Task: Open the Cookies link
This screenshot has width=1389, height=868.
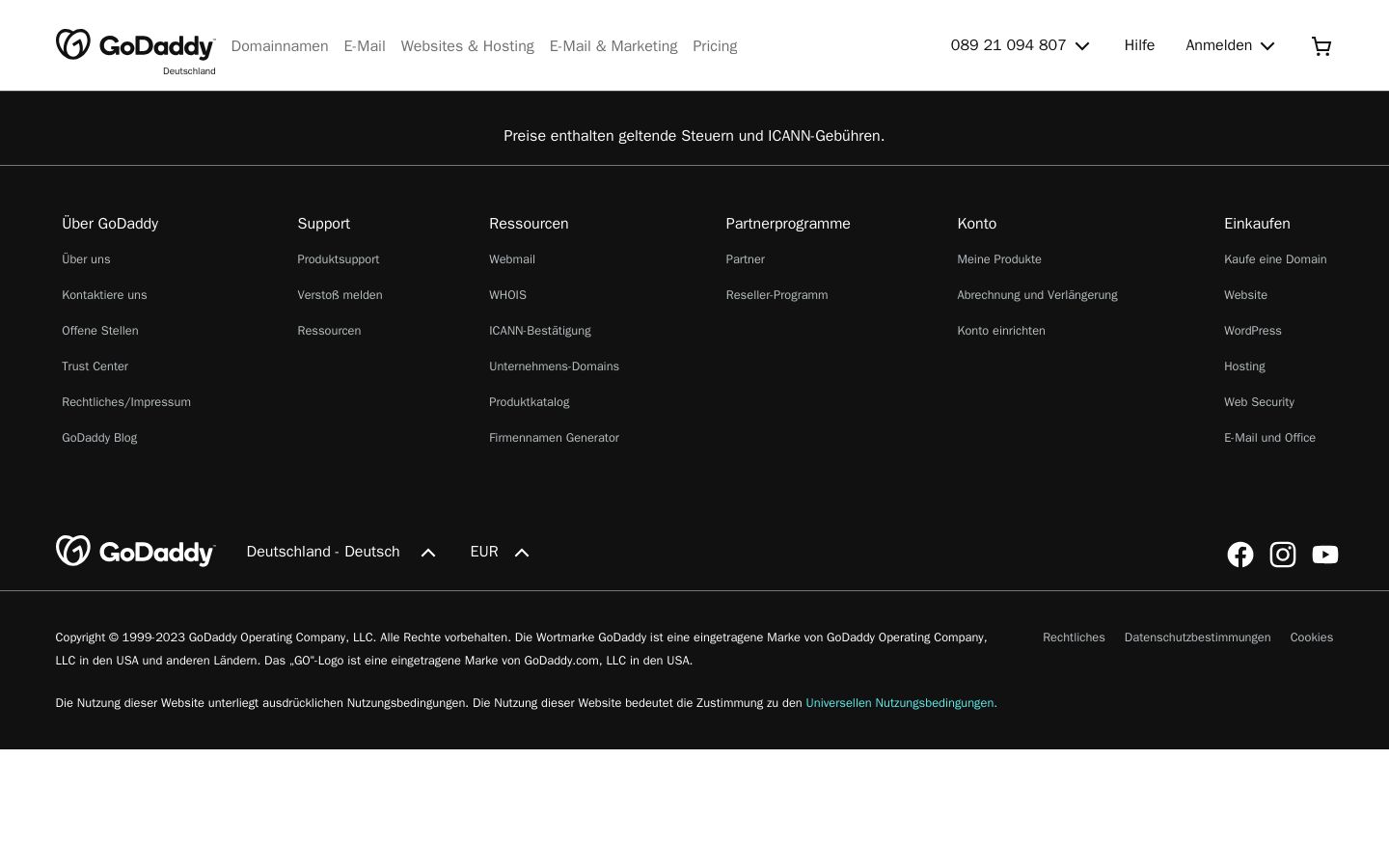Action: (x=1312, y=637)
